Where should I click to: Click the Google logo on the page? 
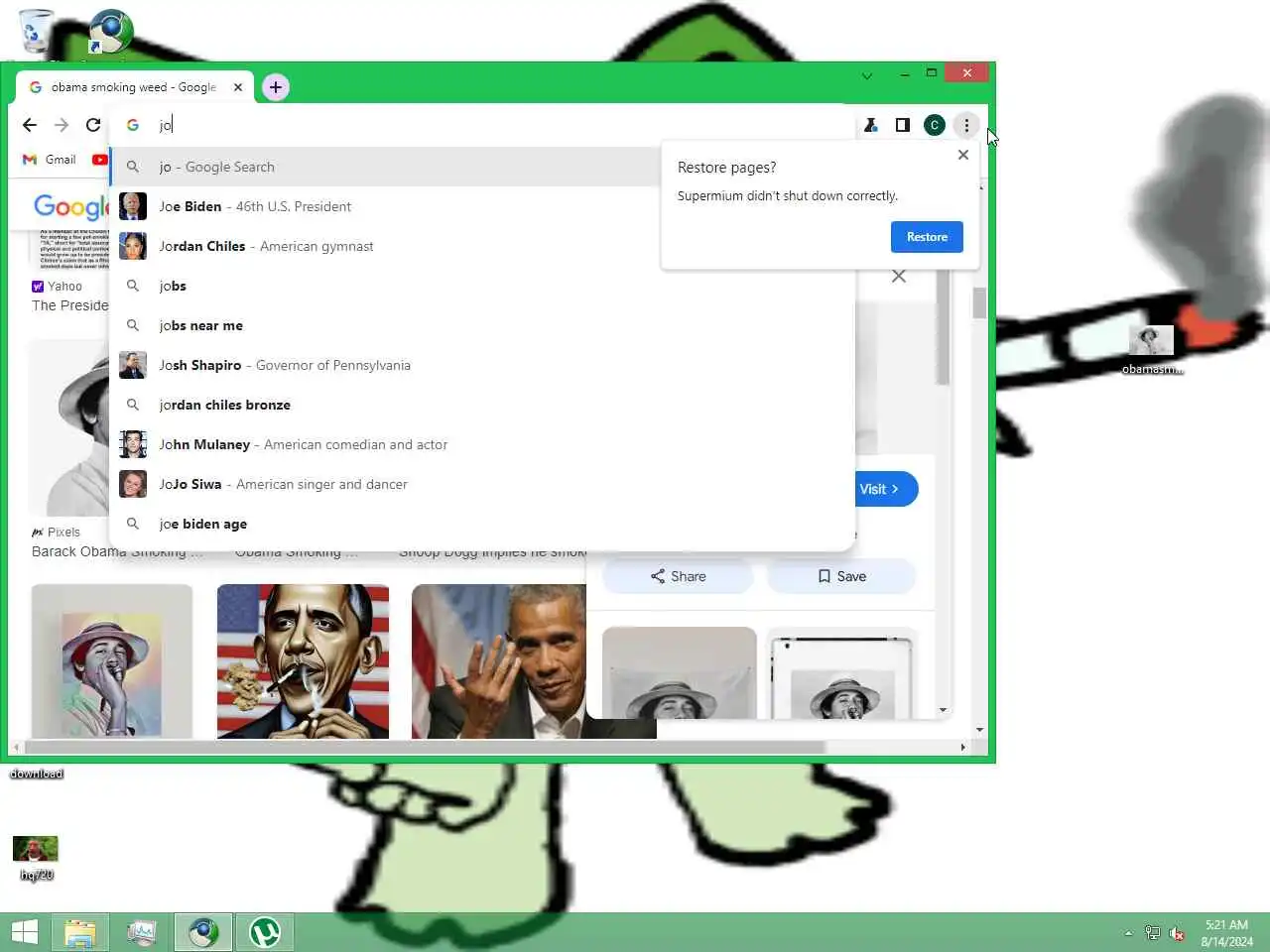point(69,206)
